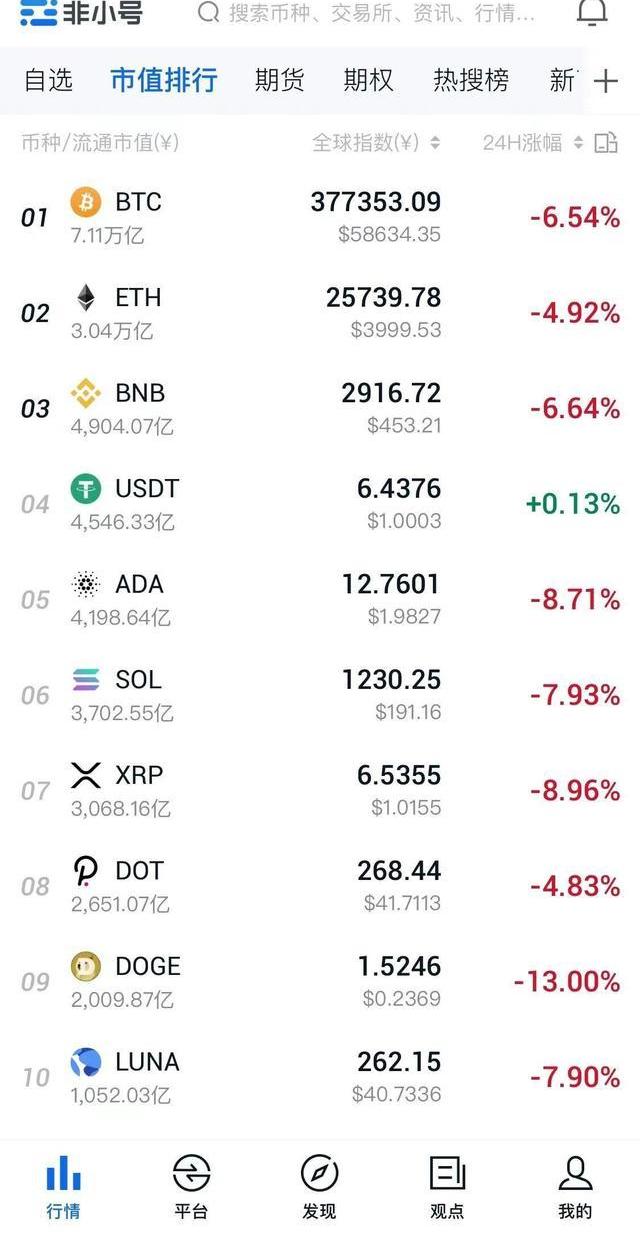Switch to the 期货 futures tab
640x1243 pixels.
(x=279, y=80)
